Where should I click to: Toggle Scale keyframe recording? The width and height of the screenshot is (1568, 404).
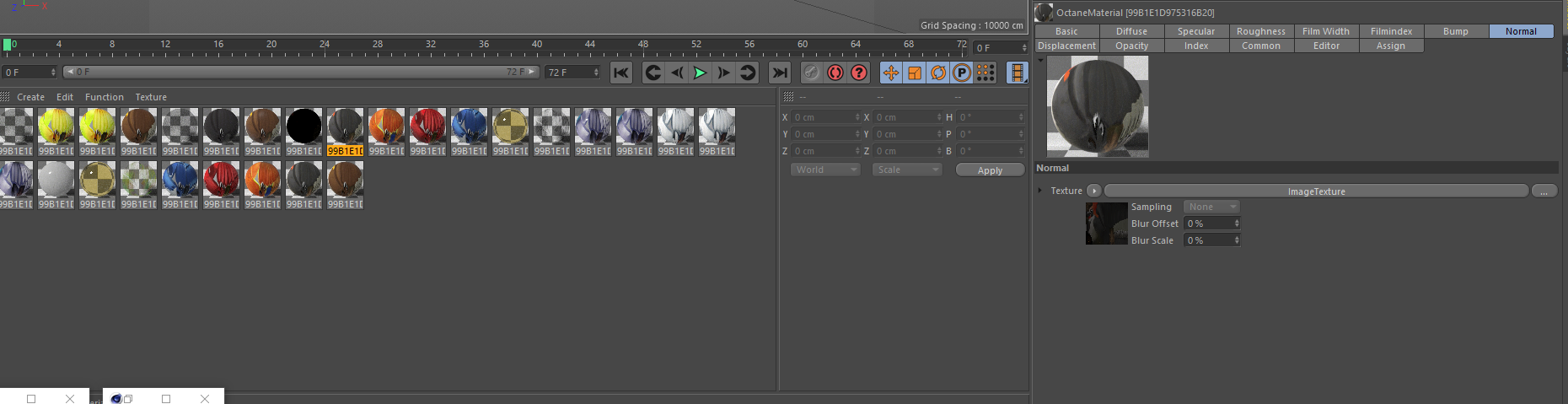click(x=915, y=73)
